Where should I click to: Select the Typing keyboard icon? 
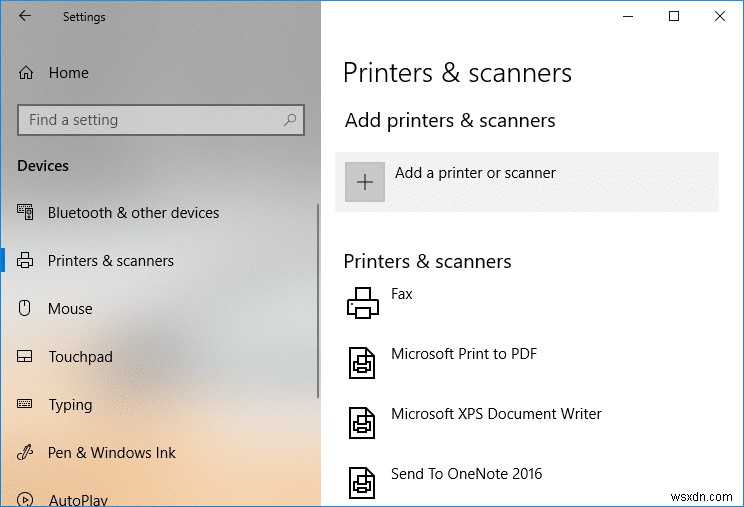click(25, 404)
